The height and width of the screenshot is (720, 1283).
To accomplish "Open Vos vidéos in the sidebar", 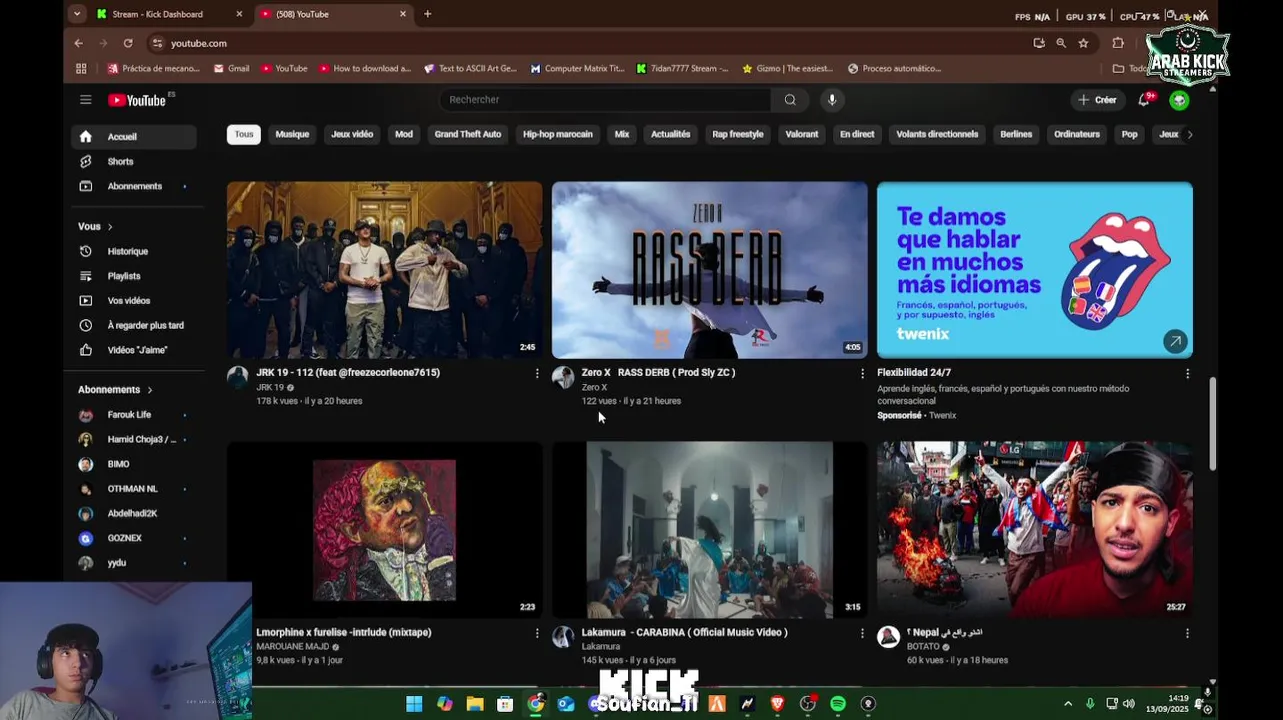I will (x=128, y=301).
